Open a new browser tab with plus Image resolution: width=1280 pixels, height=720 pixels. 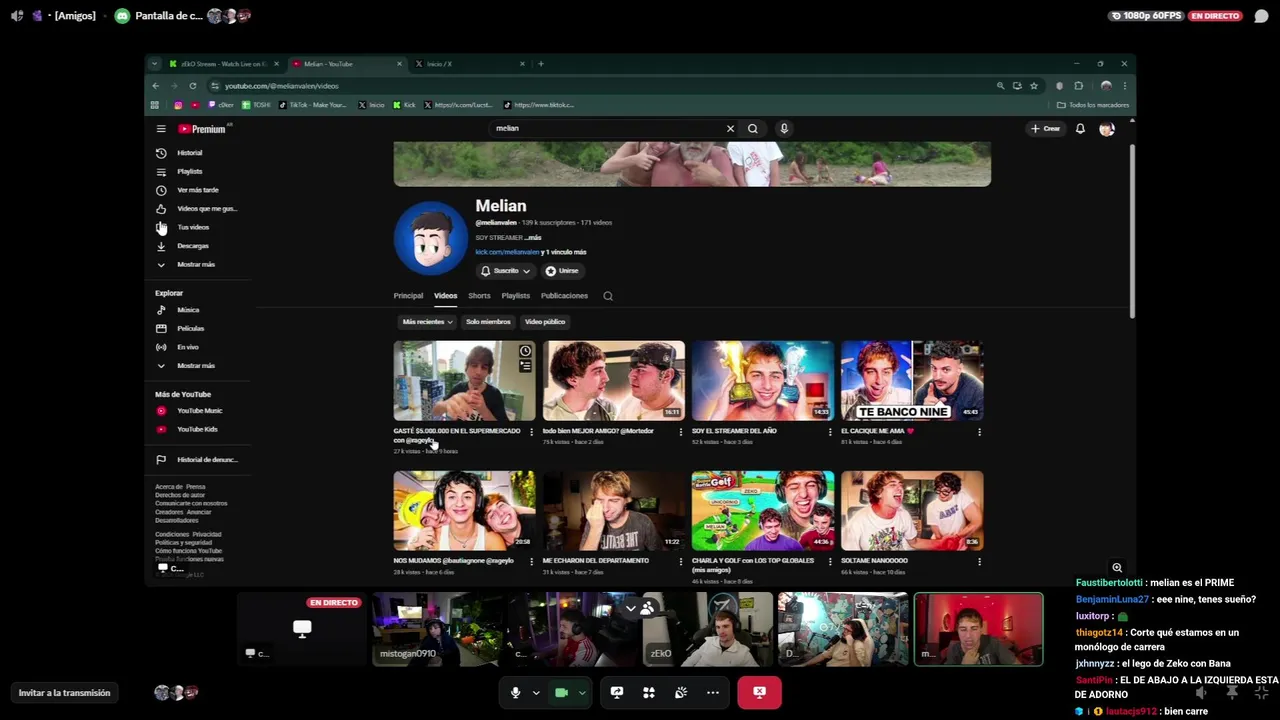(541, 64)
